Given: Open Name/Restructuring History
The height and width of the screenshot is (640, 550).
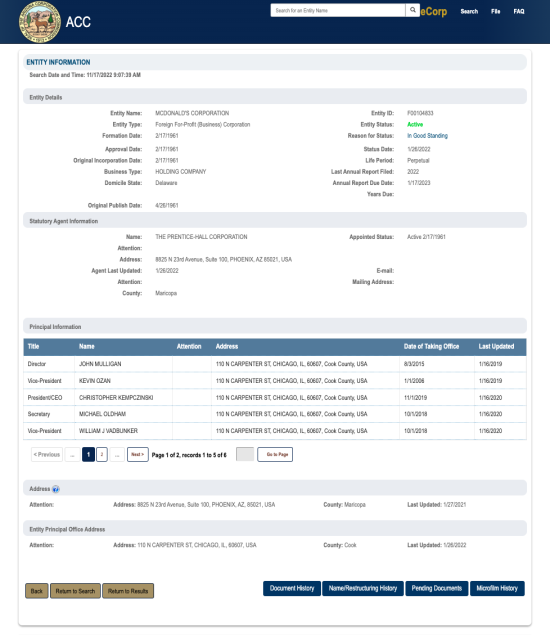Looking at the screenshot, I should pyautogui.click(x=363, y=589).
